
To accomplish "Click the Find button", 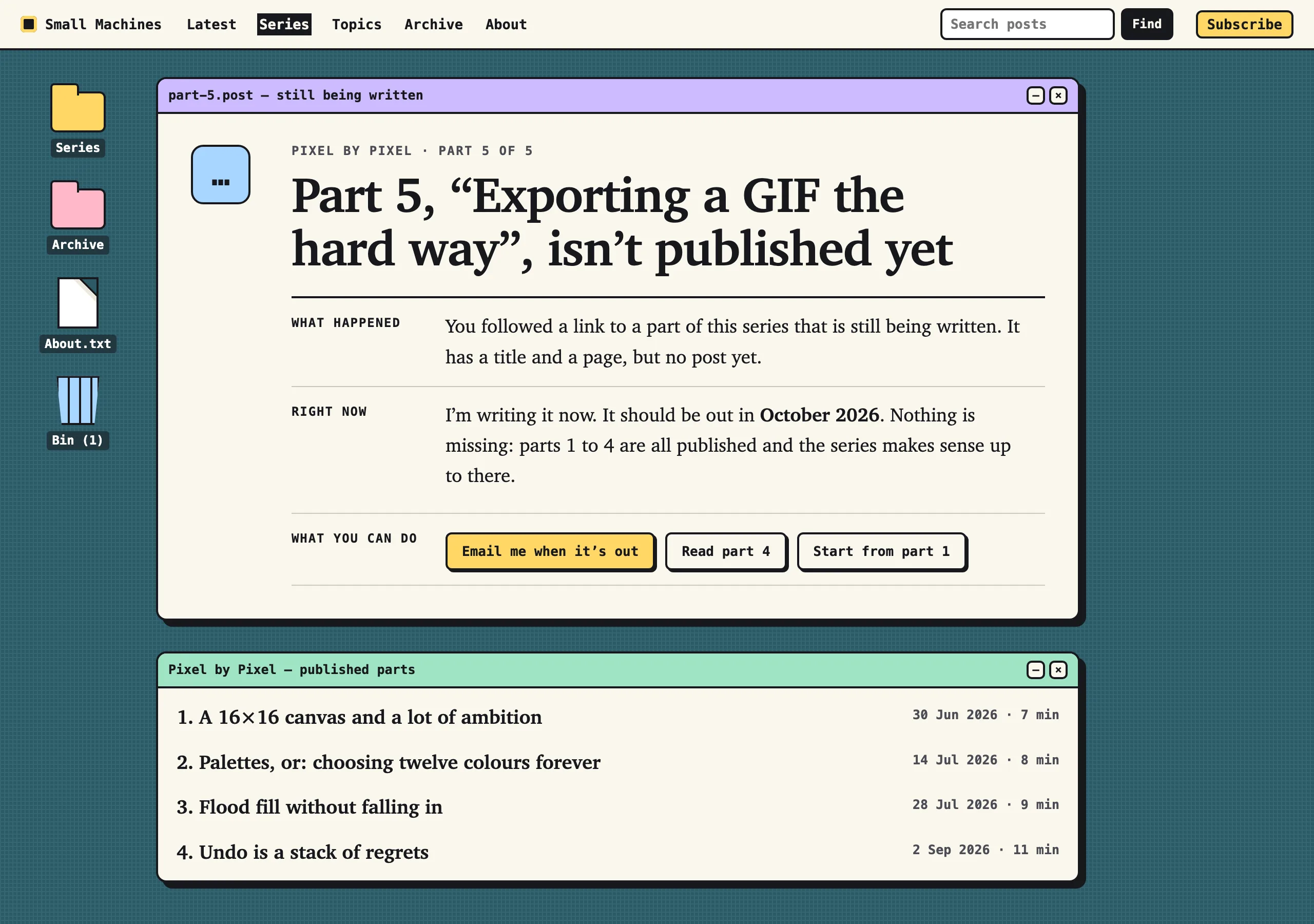I will click(x=1146, y=24).
